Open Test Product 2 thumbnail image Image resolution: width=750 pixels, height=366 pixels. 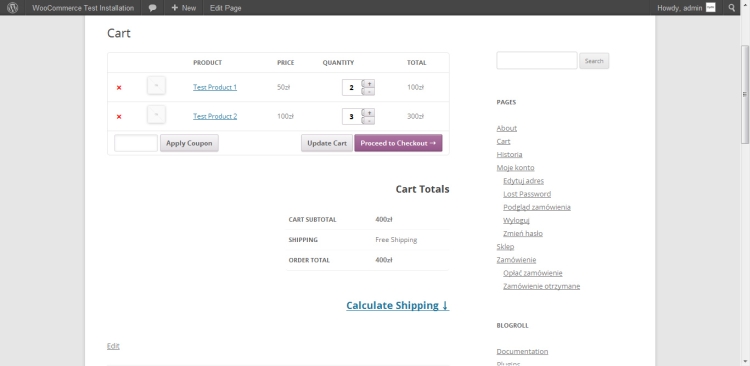(156, 115)
